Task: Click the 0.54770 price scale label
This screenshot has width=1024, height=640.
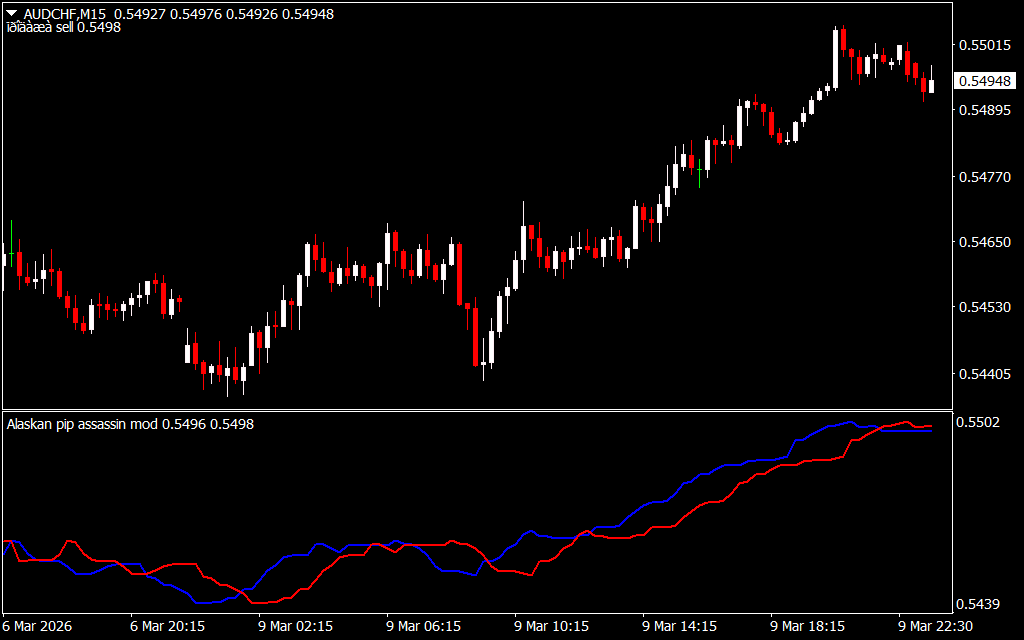Action: coord(983,178)
